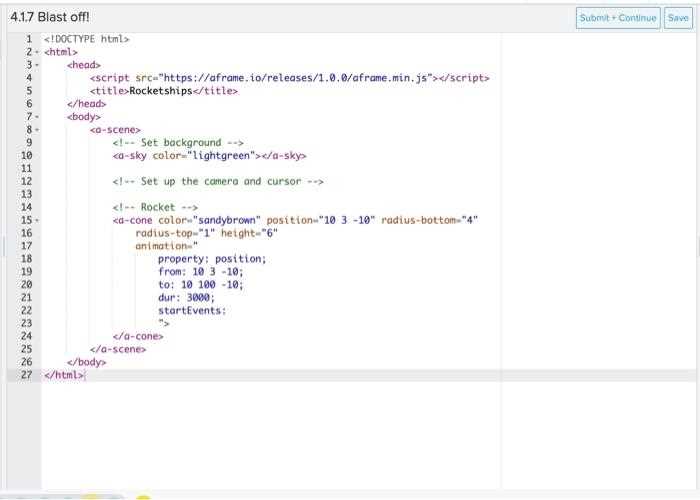Click the "sandybrown" color value
700x500 pixels.
227,221
